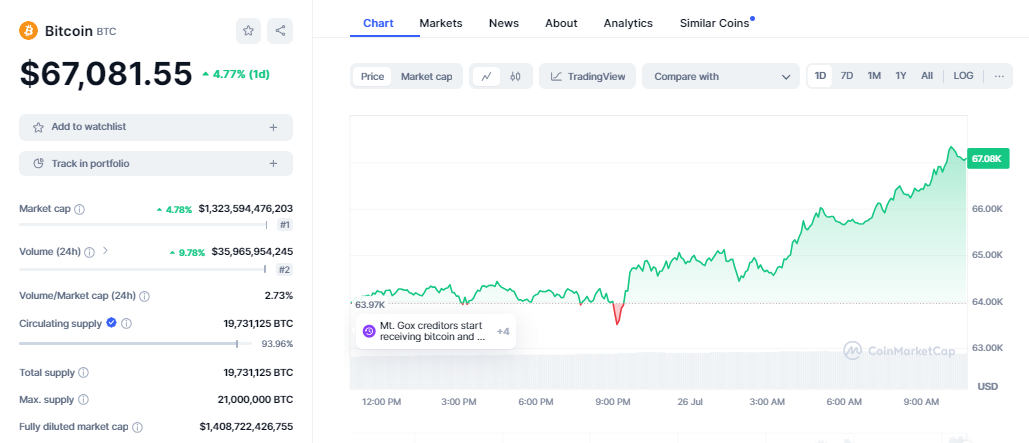Click the 4.77% (1d) change text
Screen dimensions: 1029x443
236,74
